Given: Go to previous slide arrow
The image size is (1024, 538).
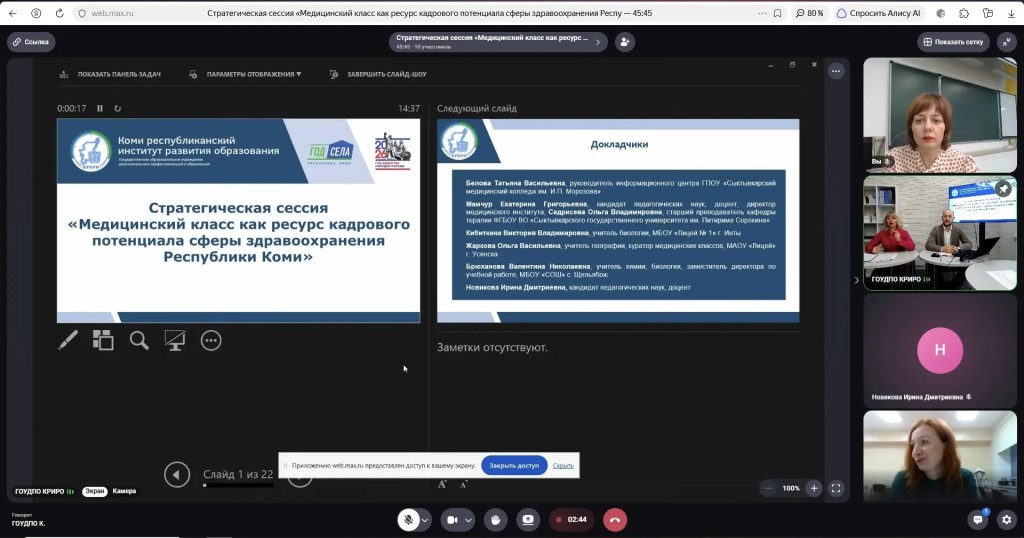Looking at the screenshot, I should coord(176,475).
